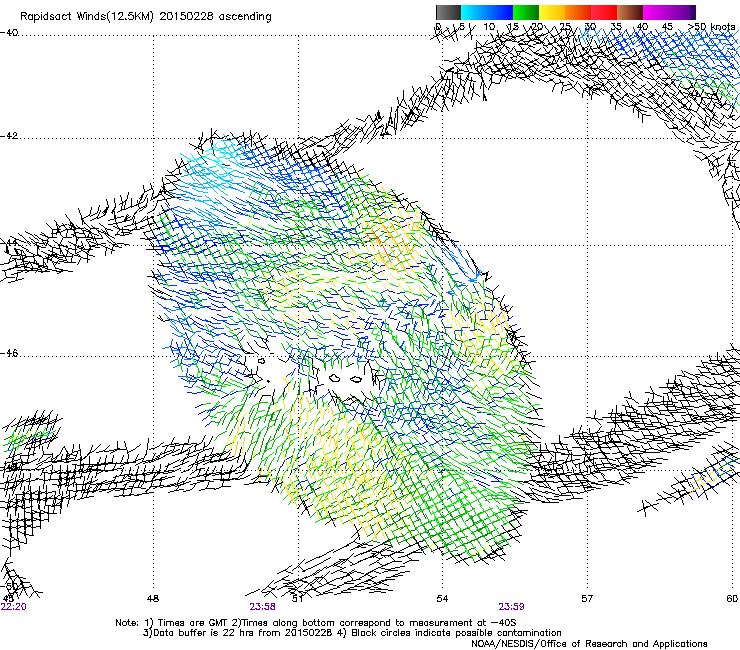
Task: Click the '45' legend scale label
Action: [667, 27]
